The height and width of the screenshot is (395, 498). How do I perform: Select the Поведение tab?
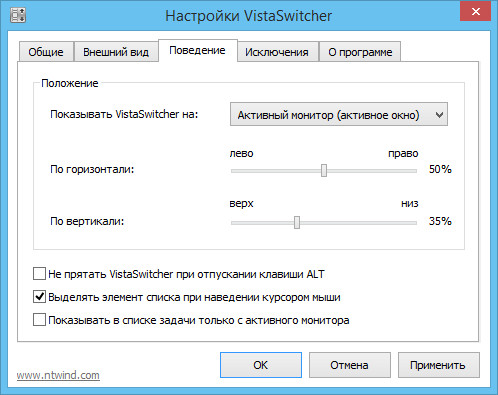[x=198, y=50]
